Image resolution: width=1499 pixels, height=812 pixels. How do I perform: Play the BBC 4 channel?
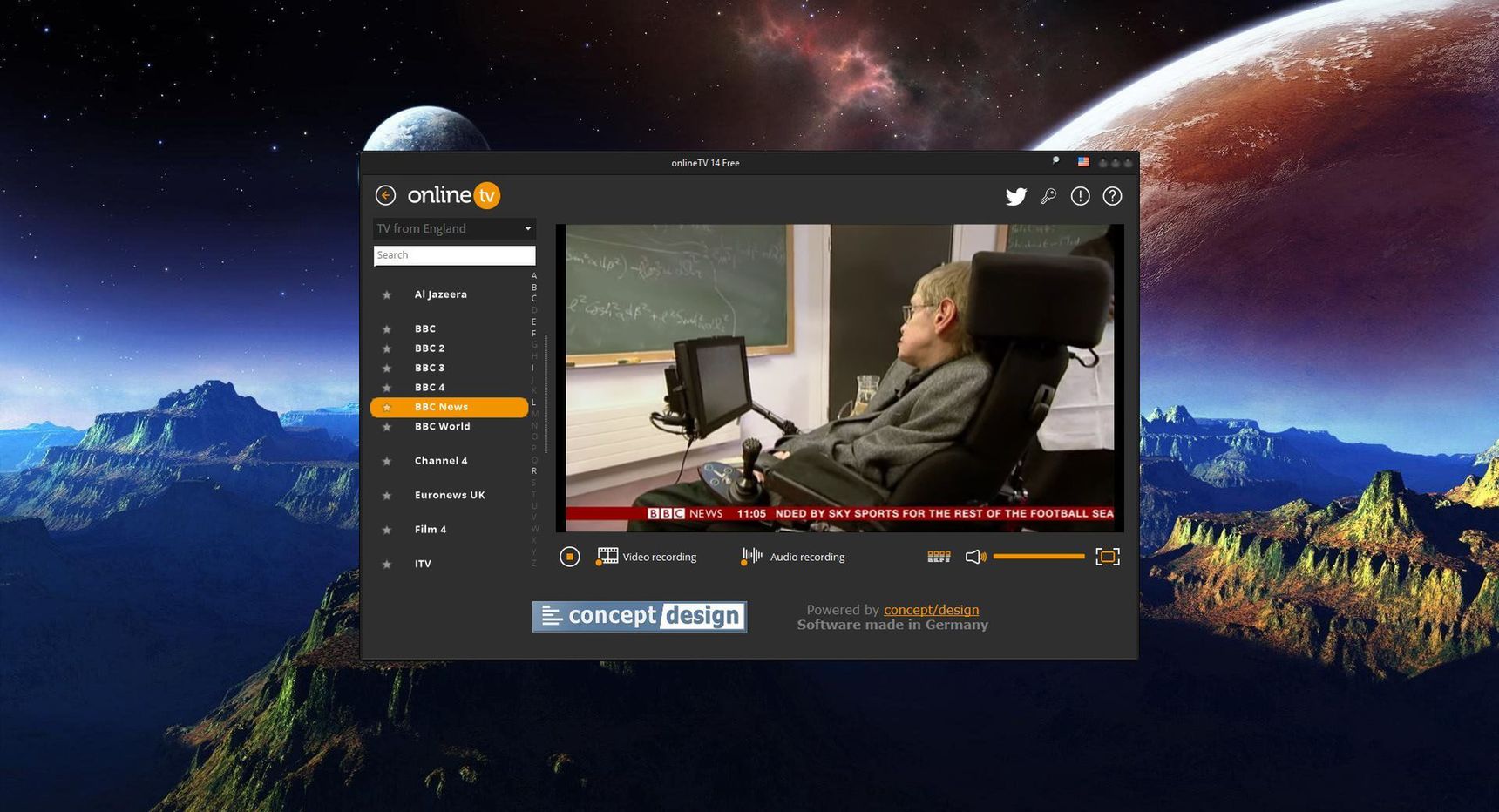tap(430, 388)
